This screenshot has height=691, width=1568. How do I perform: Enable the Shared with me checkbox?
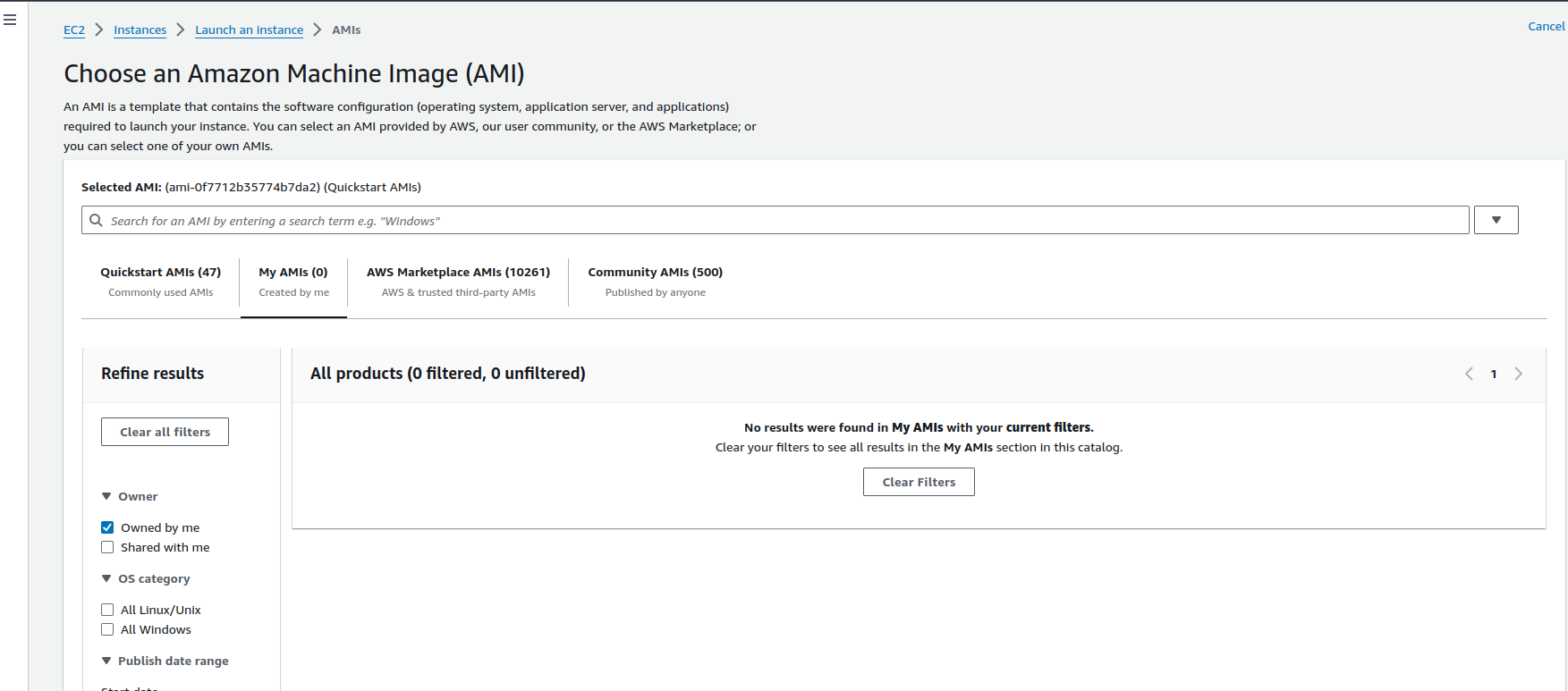click(107, 547)
